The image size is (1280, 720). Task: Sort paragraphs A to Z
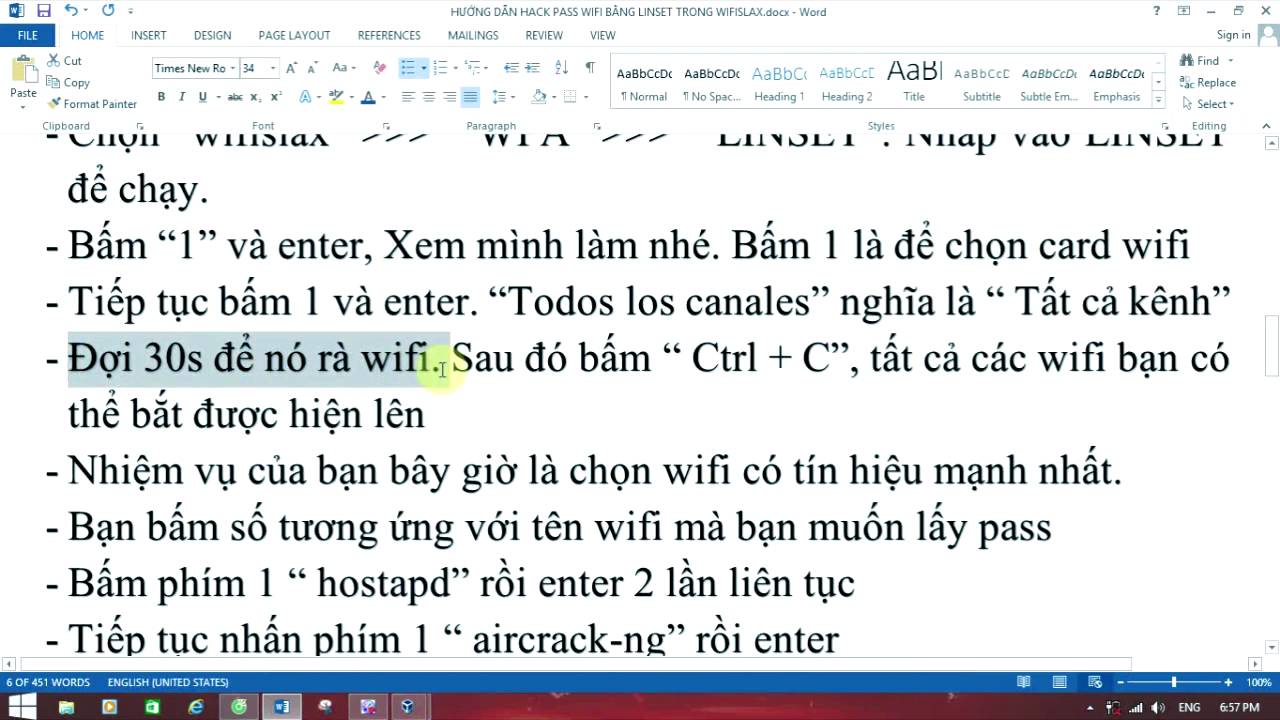click(562, 68)
